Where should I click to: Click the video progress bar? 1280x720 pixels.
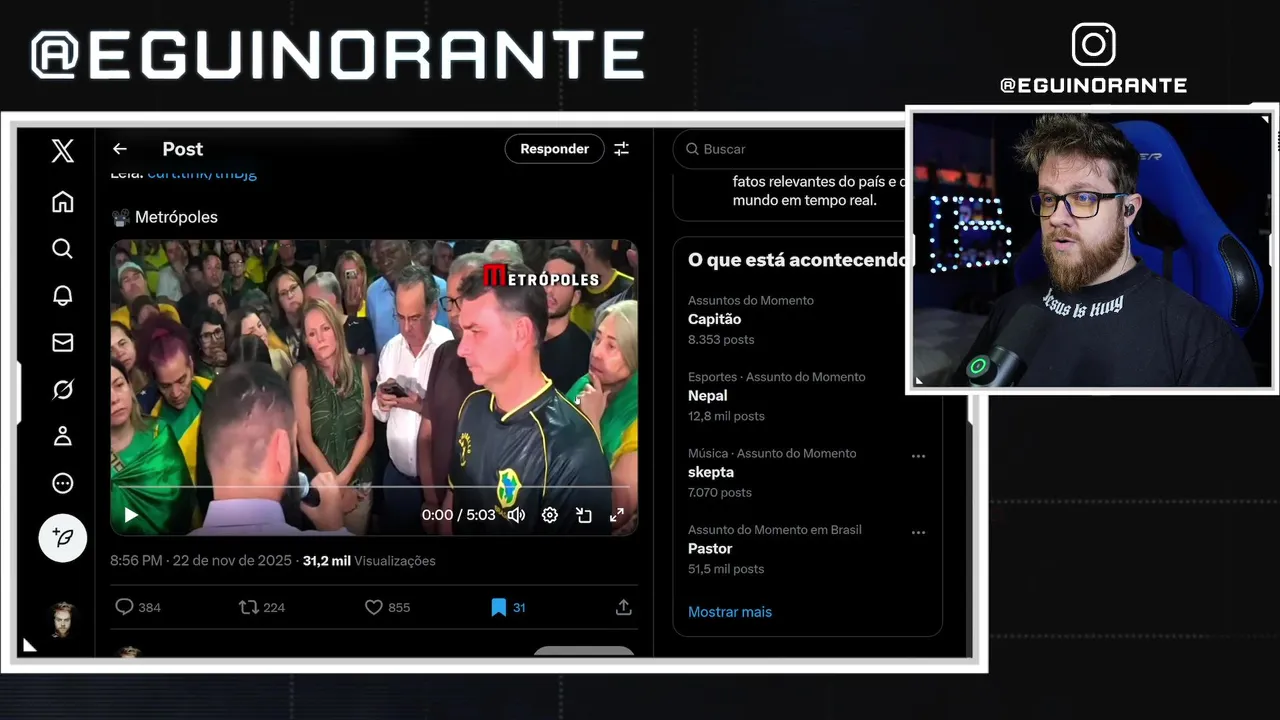374,488
